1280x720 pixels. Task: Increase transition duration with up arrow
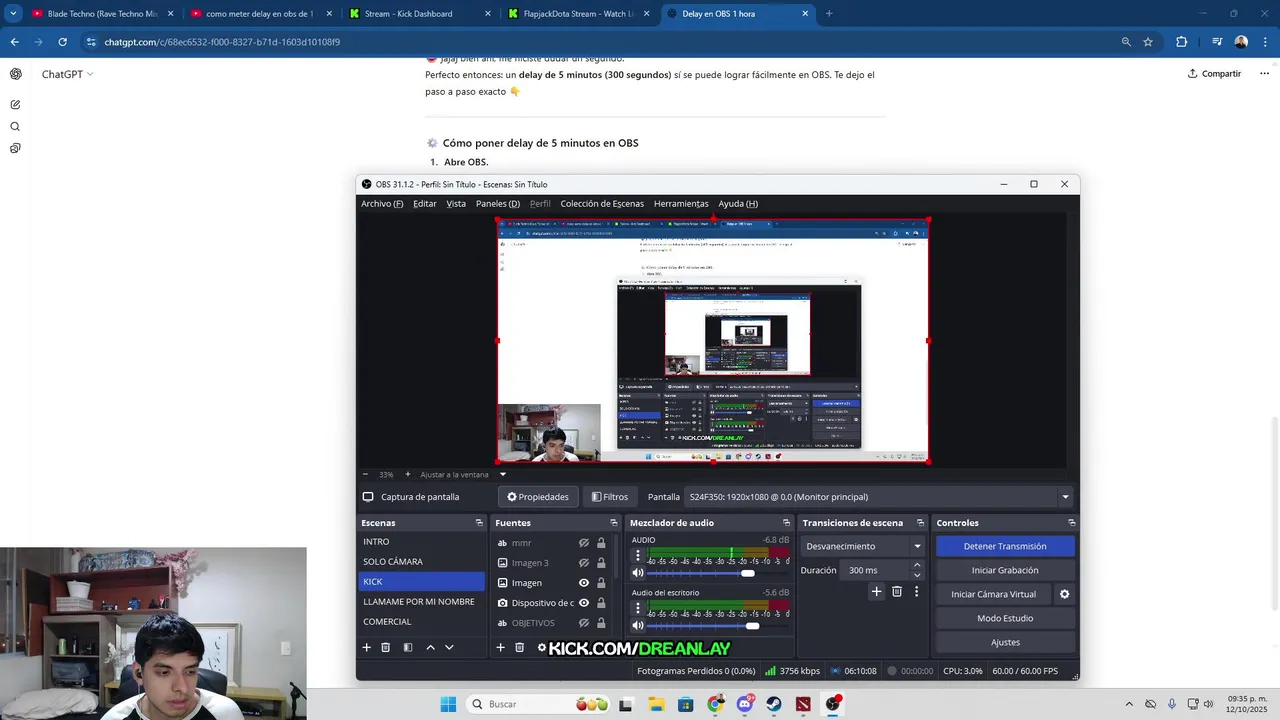(917, 565)
